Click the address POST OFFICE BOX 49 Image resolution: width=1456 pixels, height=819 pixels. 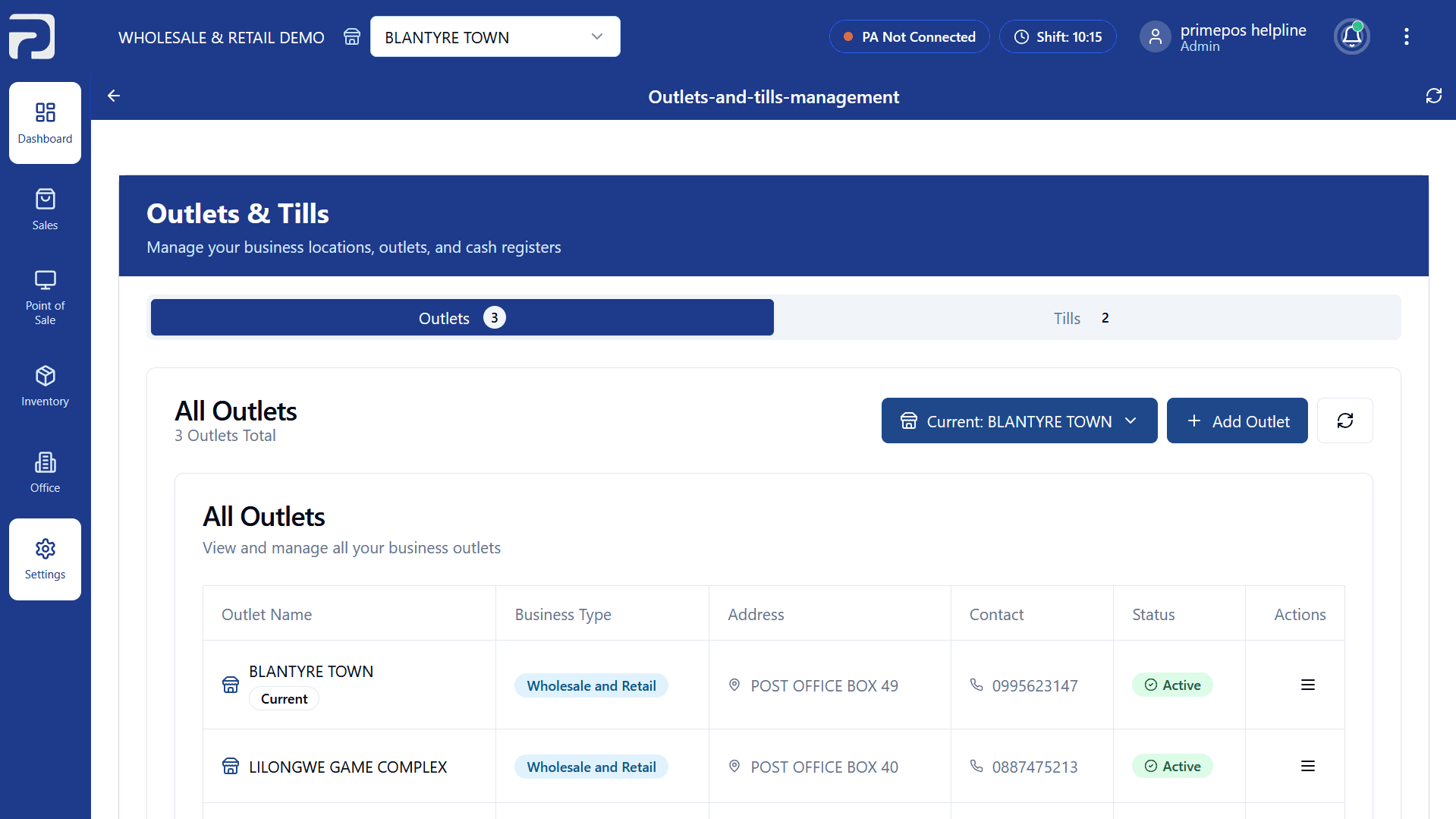824,685
